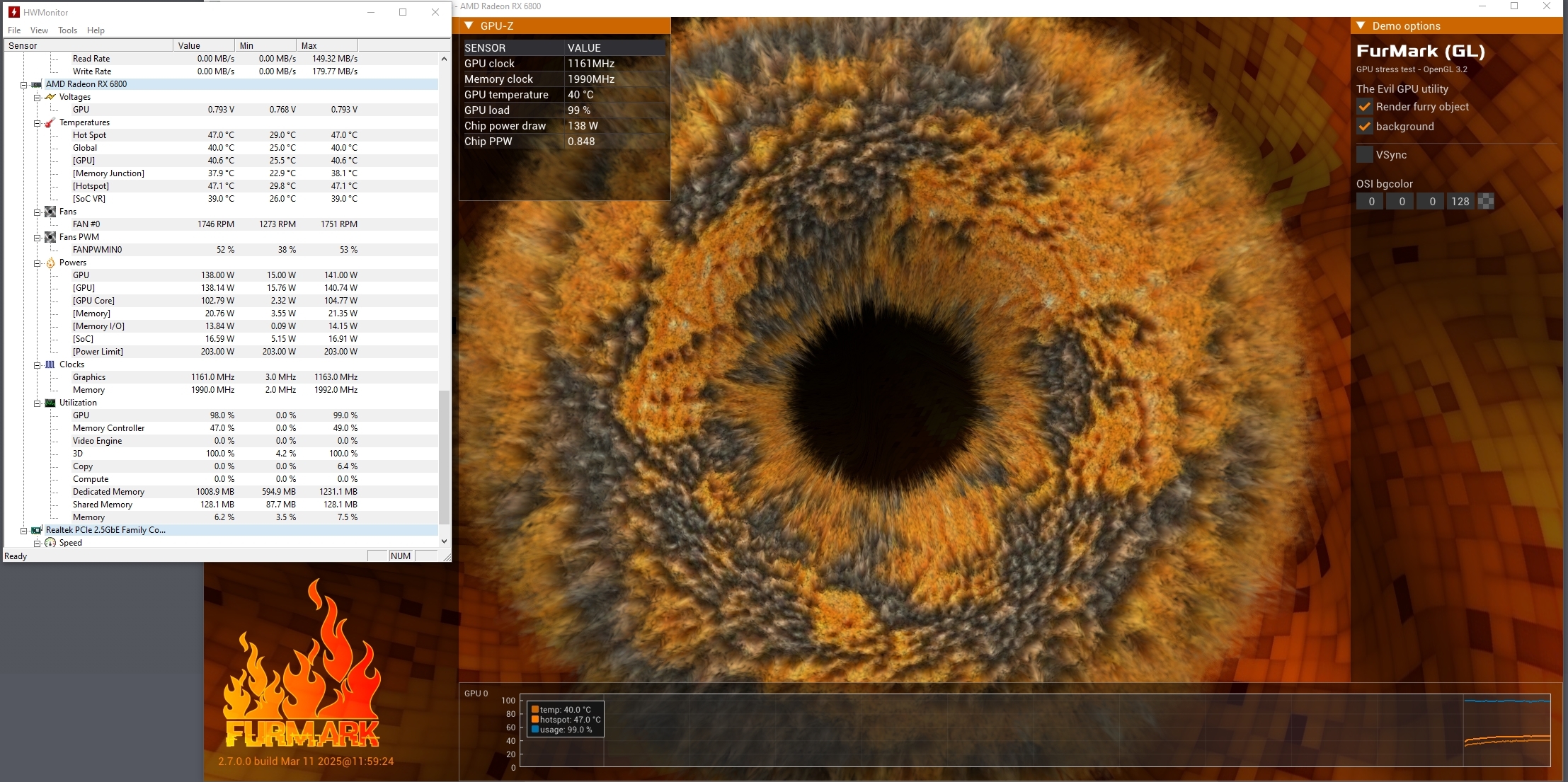This screenshot has height=782, width=1568.
Task: Click the Utilization category icon
Action: (50, 403)
